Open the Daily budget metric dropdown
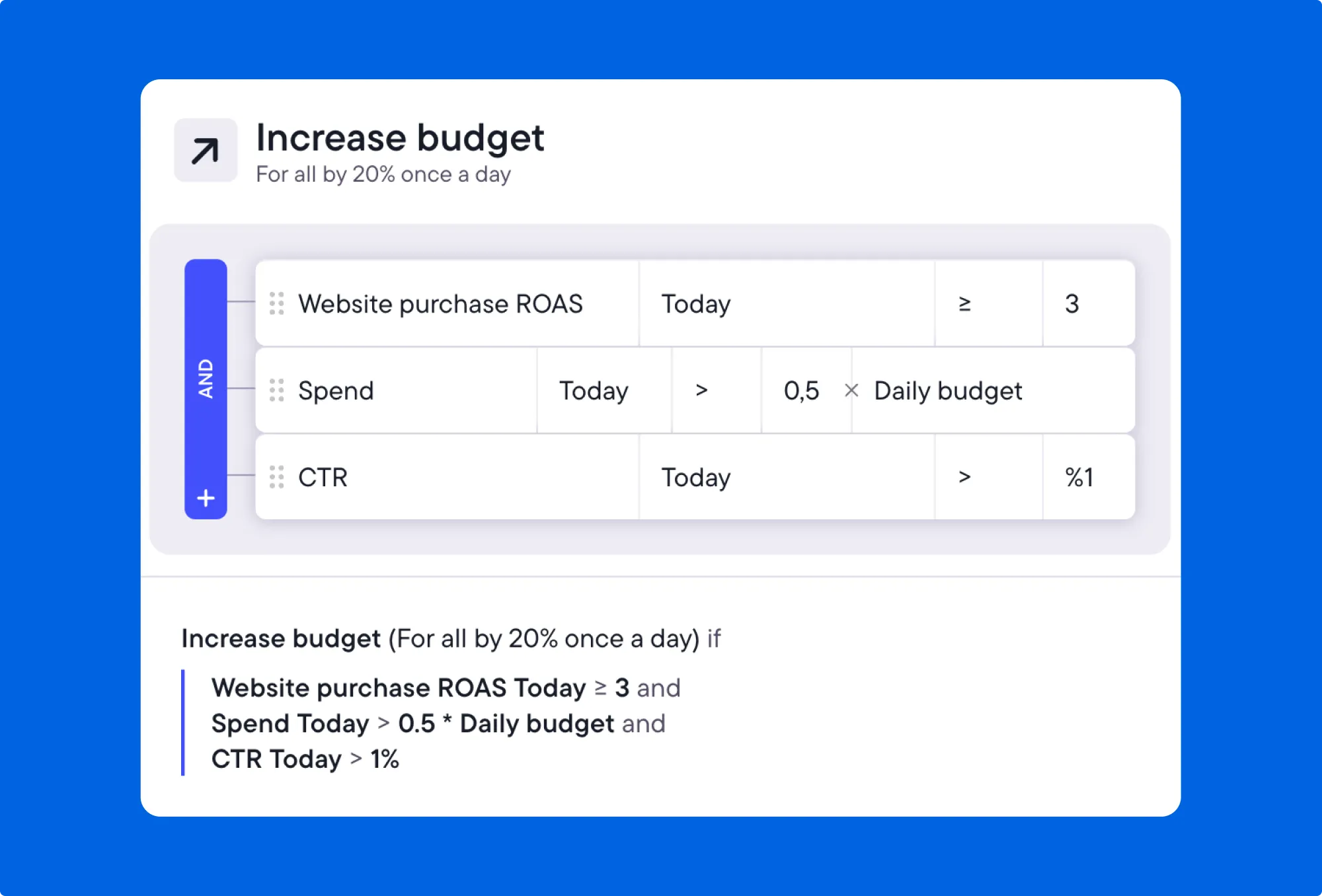1322x896 pixels. [x=948, y=391]
